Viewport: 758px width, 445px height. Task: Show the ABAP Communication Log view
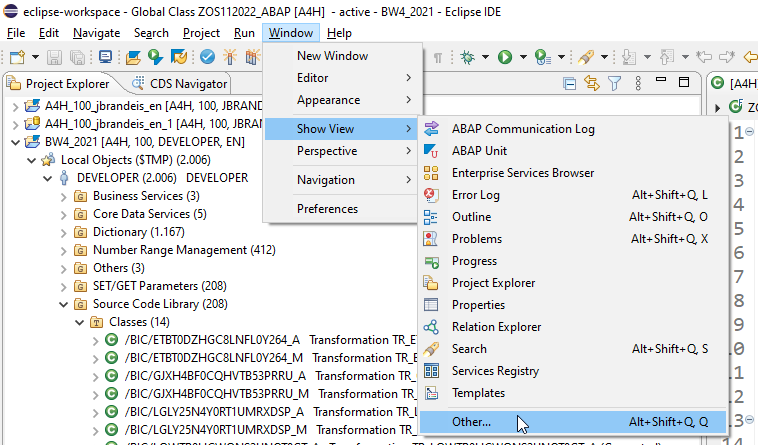[572, 129]
